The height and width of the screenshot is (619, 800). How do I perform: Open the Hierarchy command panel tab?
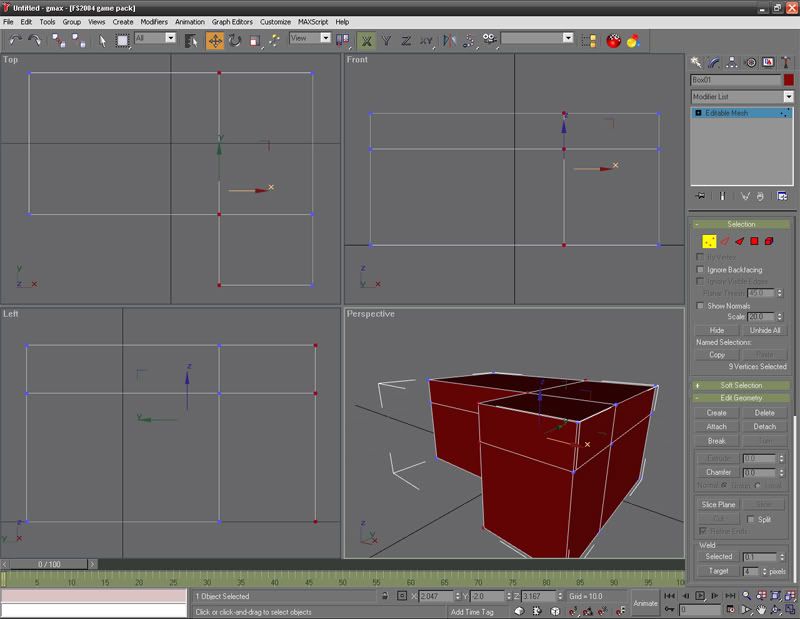point(733,62)
